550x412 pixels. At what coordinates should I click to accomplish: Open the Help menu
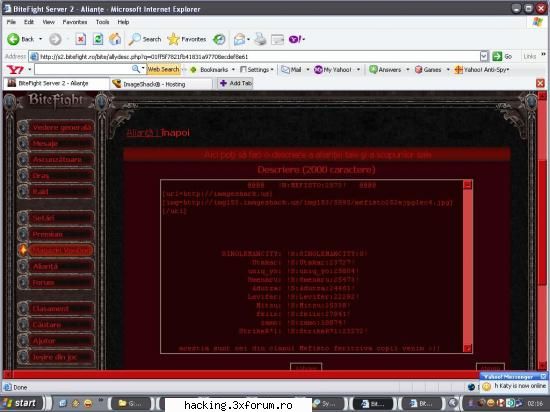point(123,22)
